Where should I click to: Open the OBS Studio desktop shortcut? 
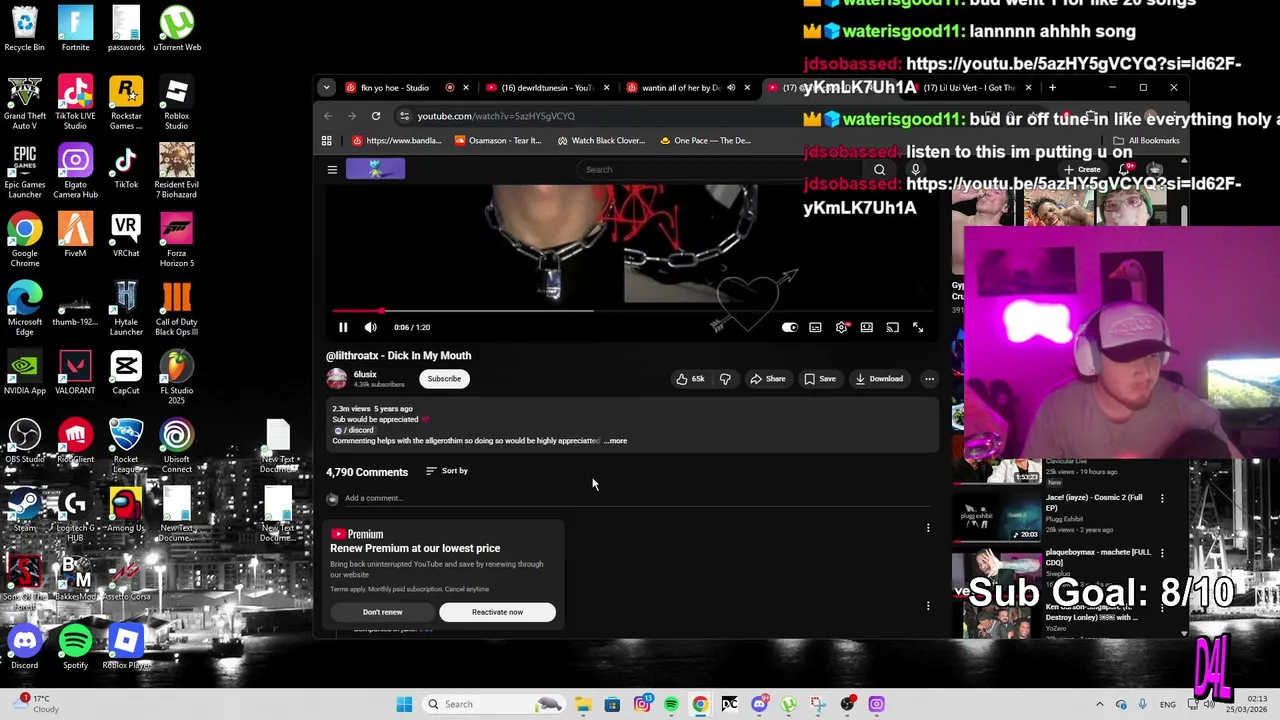[25, 442]
